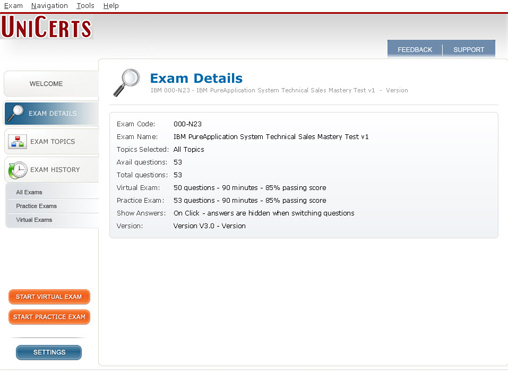Click the large magnifying glass icon
Screen dimensions: 508x371
point(126,82)
